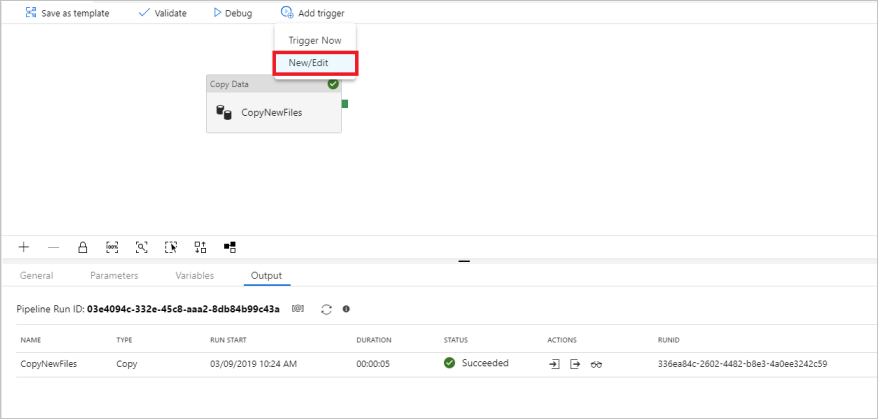This screenshot has width=878, height=419.
Task: Click the ACTIONS column header
Action: point(562,340)
